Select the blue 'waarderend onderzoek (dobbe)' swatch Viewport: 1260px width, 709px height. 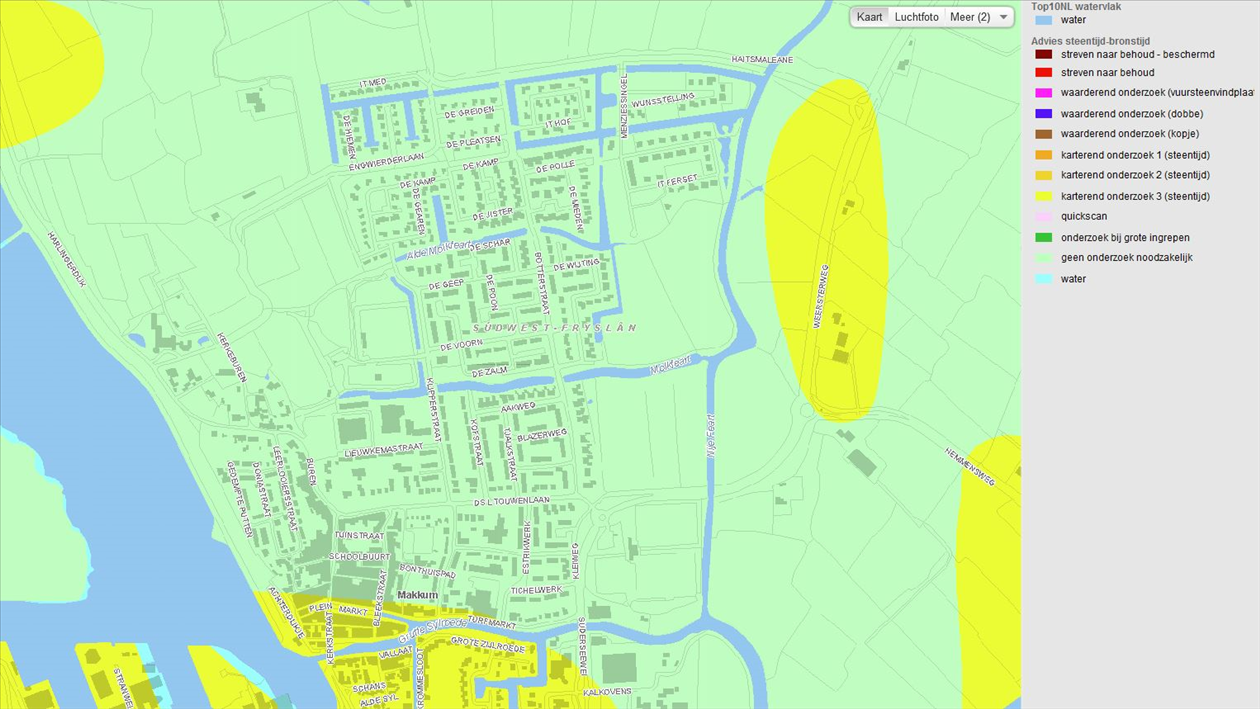[x=1043, y=114]
